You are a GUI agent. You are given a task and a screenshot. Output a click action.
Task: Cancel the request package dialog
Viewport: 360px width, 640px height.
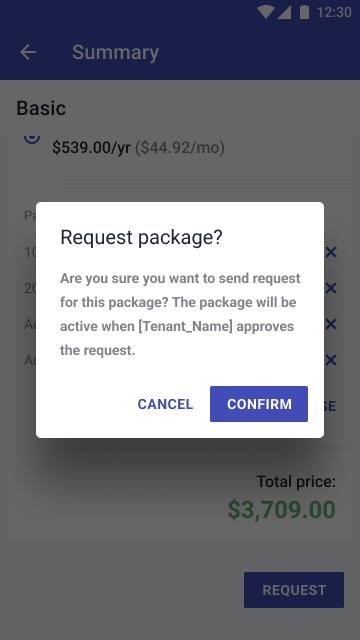[165, 404]
